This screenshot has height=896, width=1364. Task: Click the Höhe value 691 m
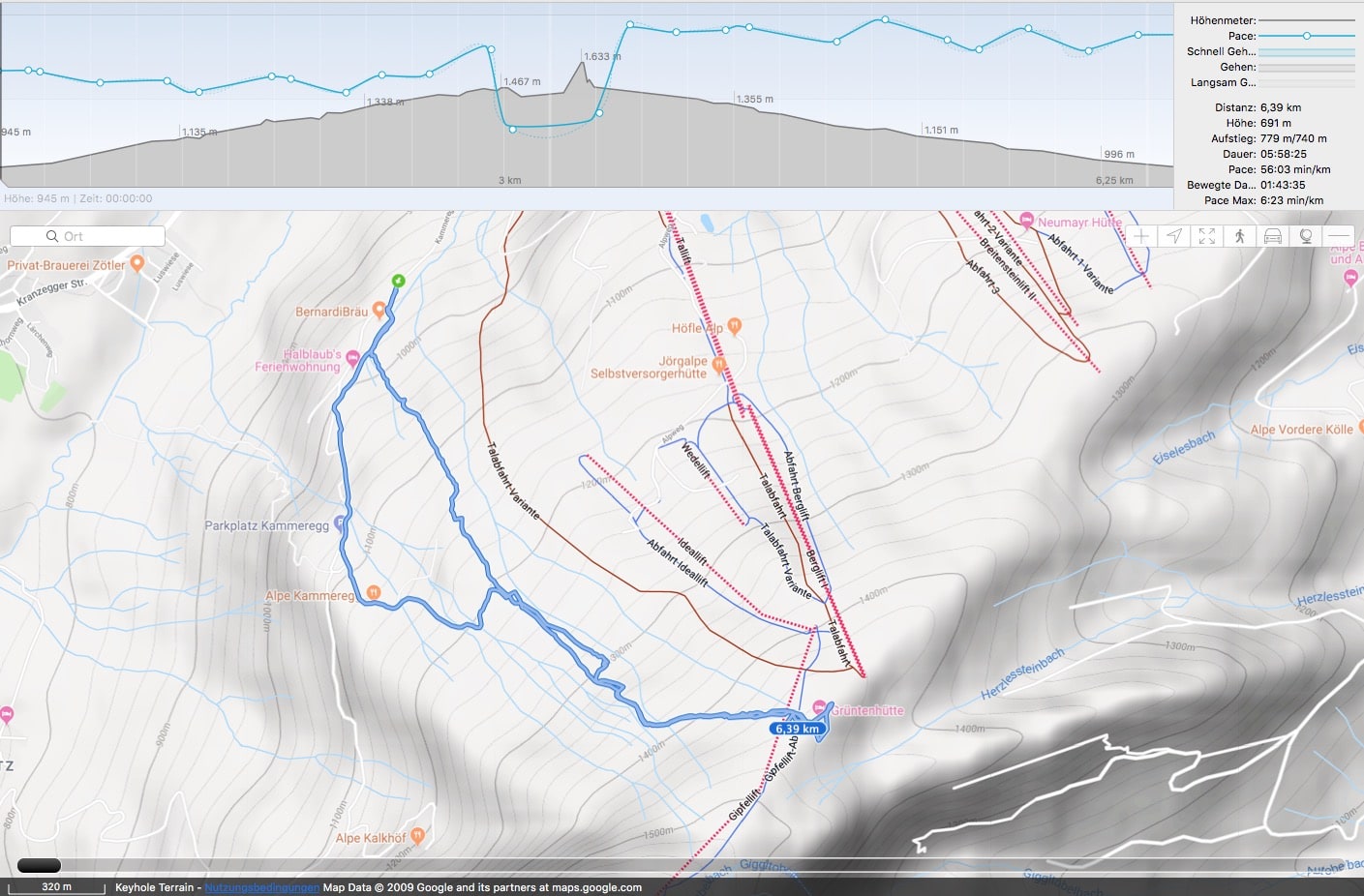[x=1276, y=123]
